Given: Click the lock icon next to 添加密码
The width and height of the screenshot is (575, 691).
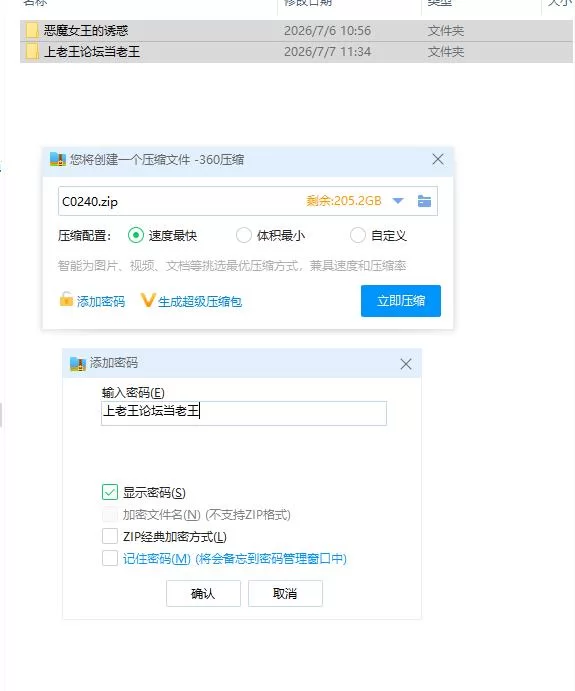Looking at the screenshot, I should tap(66, 299).
